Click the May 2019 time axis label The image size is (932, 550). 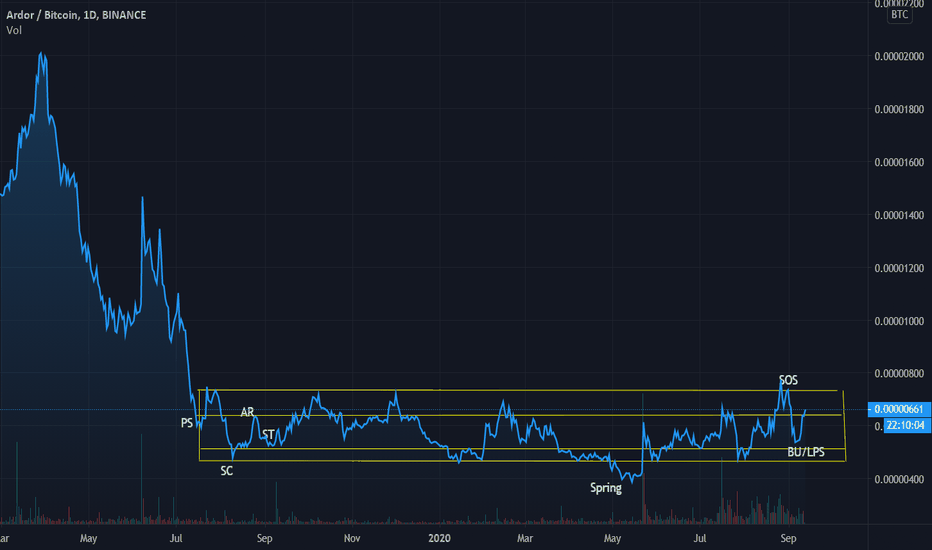[x=88, y=539]
